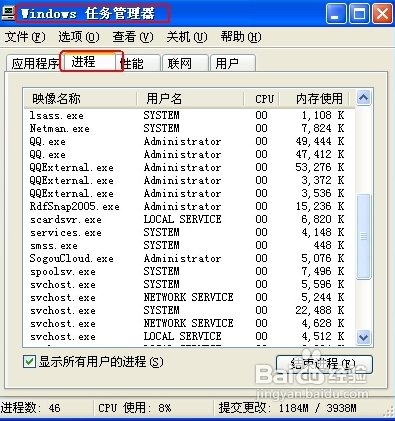
Task: Click the scrollbar up arrow
Action: (x=363, y=98)
